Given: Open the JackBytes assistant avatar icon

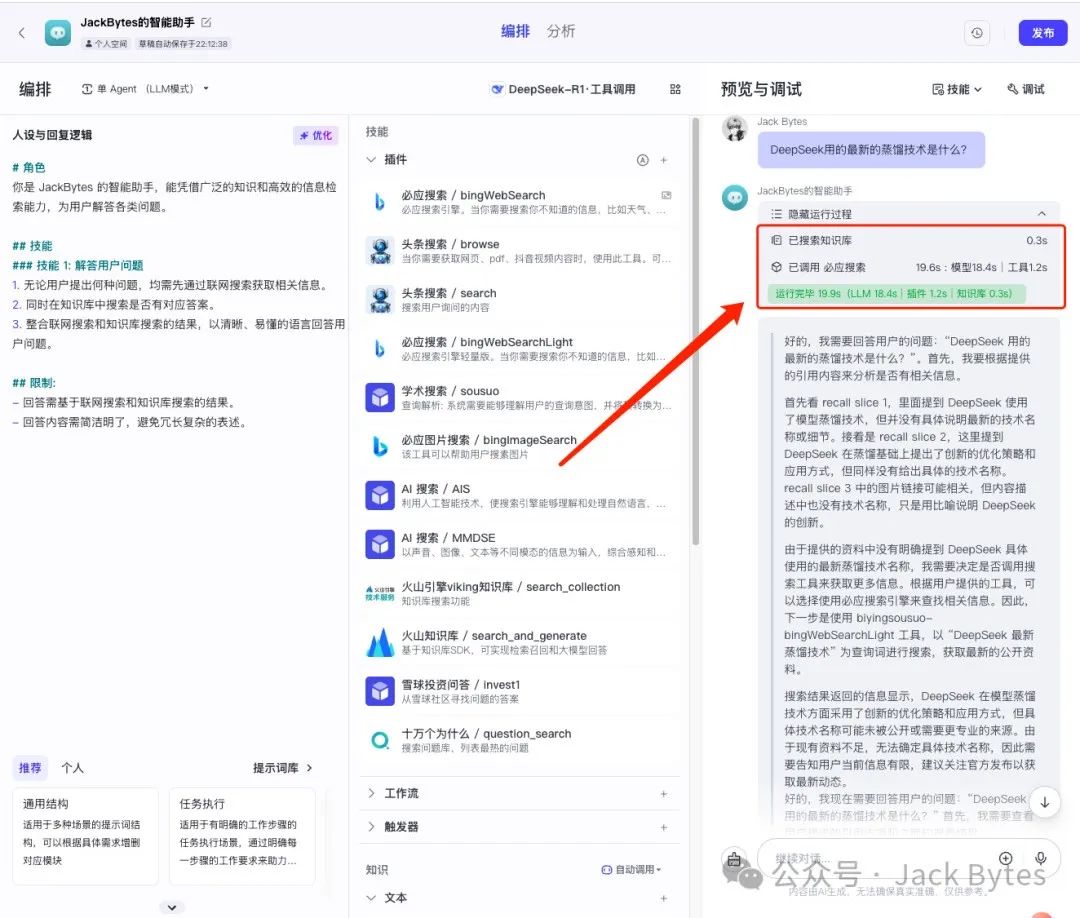Looking at the screenshot, I should pyautogui.click(x=58, y=32).
